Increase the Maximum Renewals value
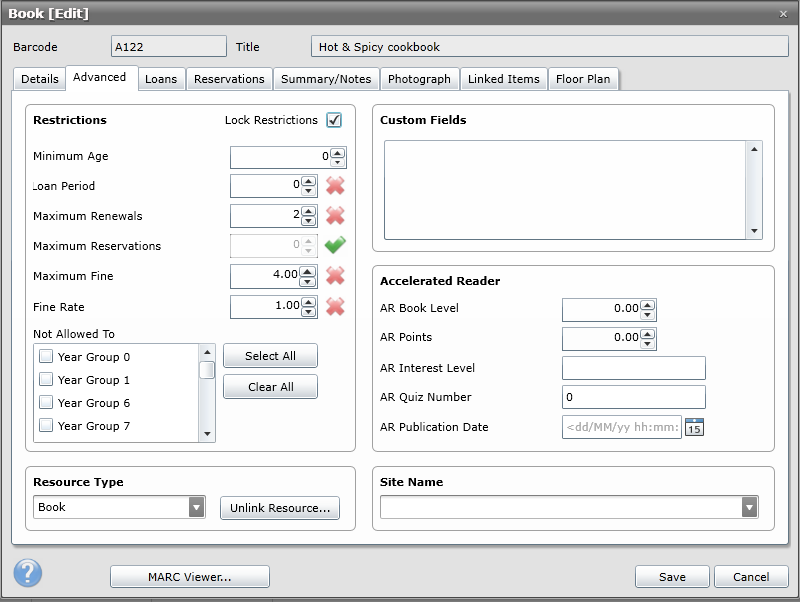Image resolution: width=800 pixels, height=602 pixels. click(308, 211)
